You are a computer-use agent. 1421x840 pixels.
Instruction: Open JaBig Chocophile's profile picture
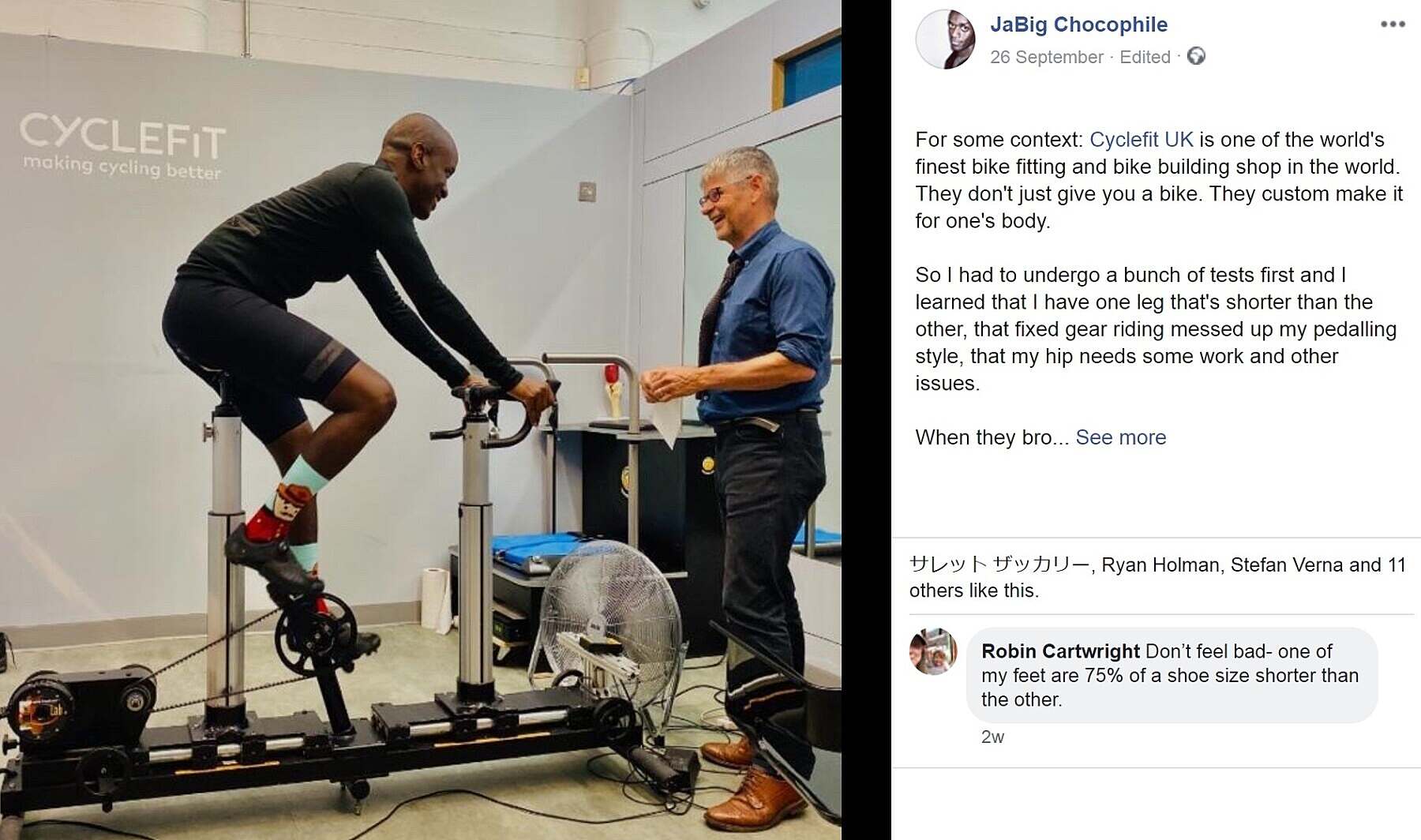pyautogui.click(x=945, y=39)
